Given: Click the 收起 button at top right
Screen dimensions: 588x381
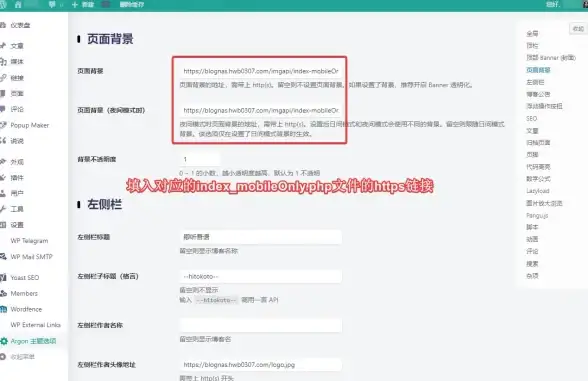Looking at the screenshot, I should [x=578, y=28].
